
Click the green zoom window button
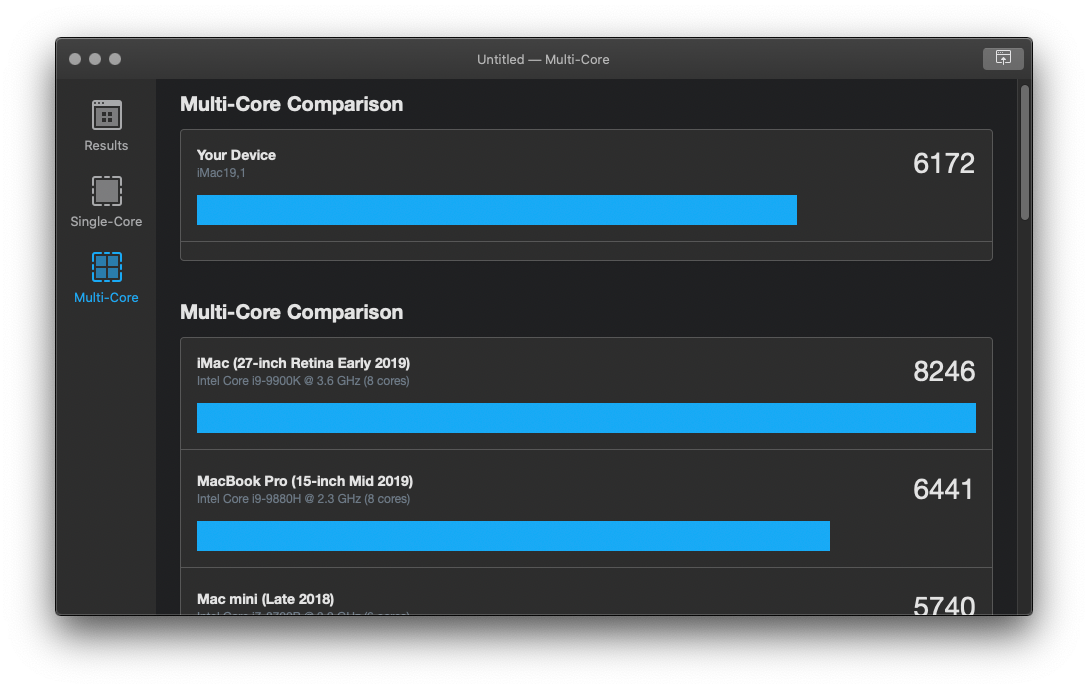tap(115, 59)
